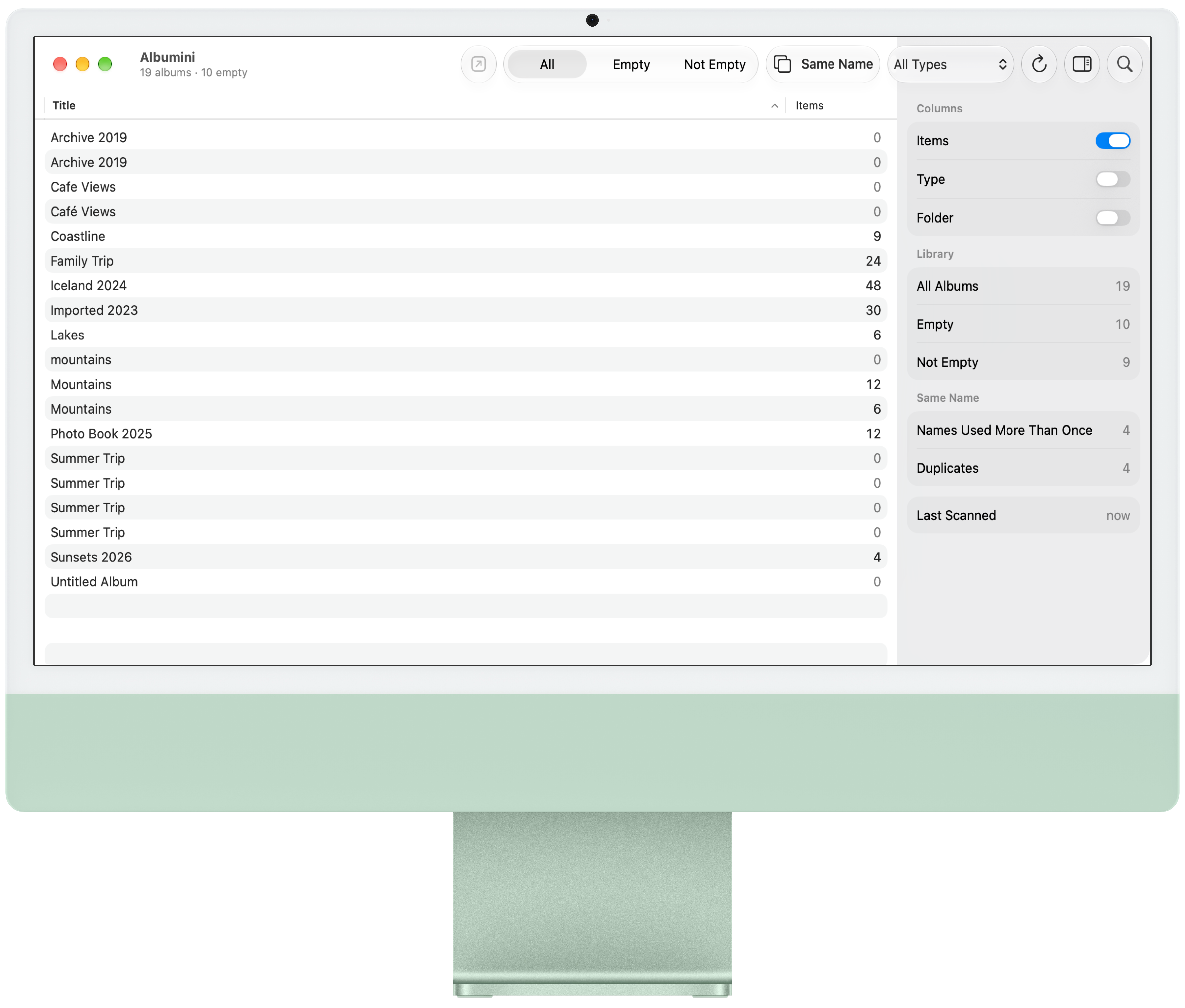Select the Lakes album row
The image size is (1185, 1008).
click(x=465, y=335)
